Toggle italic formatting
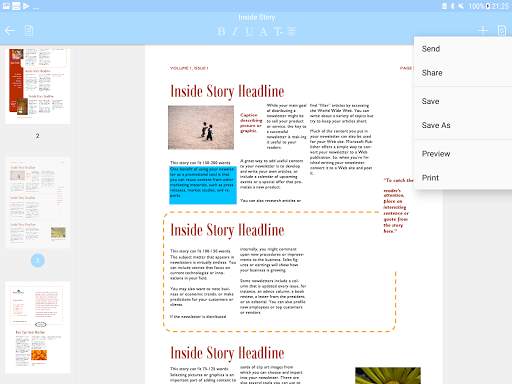 coord(235,32)
